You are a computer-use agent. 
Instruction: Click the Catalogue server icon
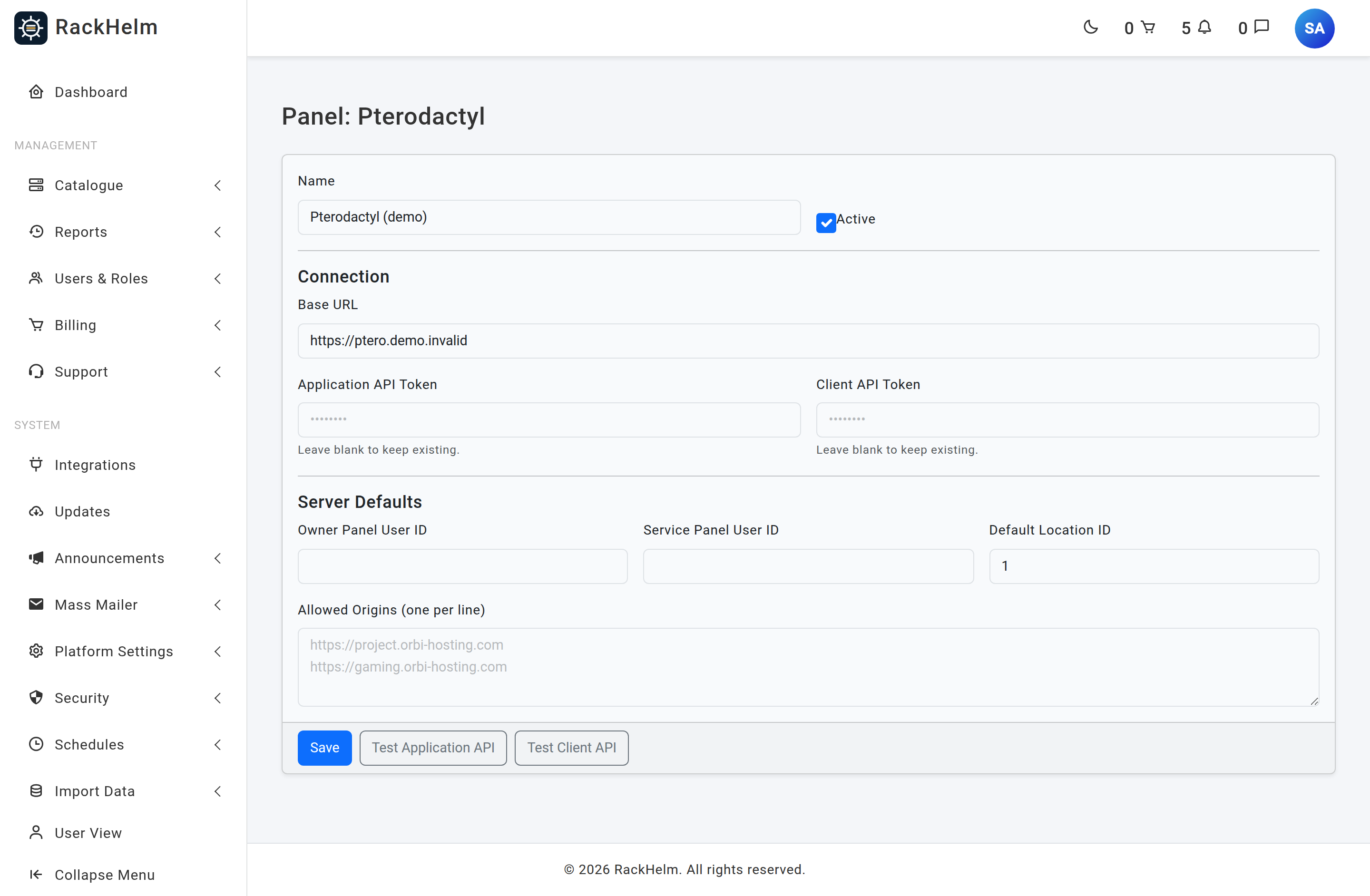pos(36,185)
